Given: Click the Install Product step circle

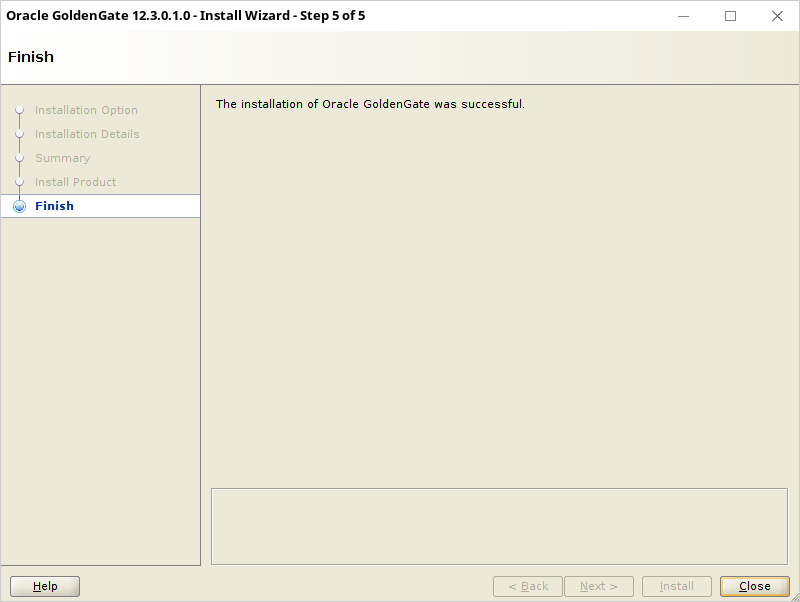Looking at the screenshot, I should 19,182.
